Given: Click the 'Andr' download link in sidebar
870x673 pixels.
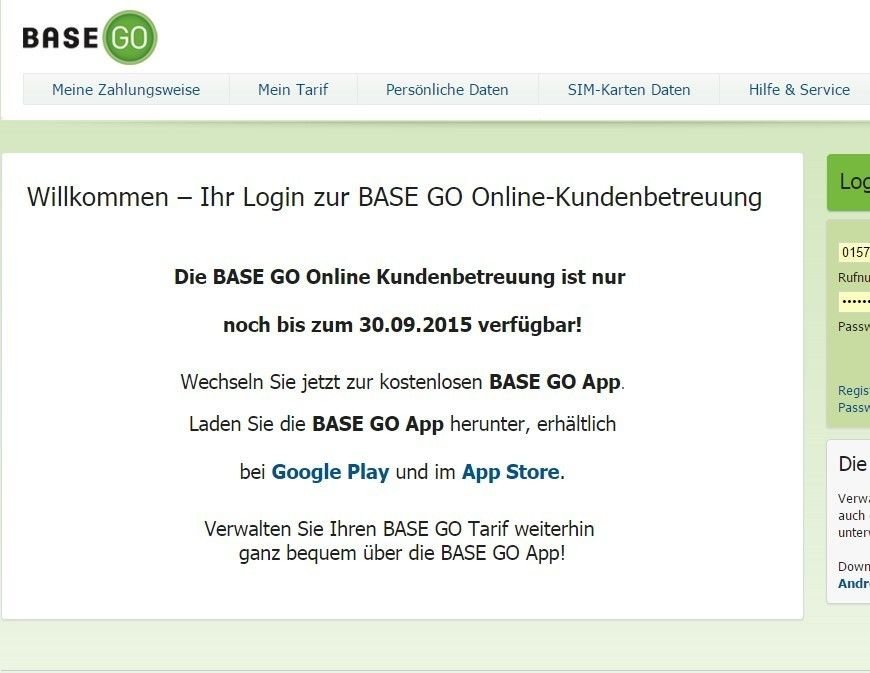Looking at the screenshot, I should [x=854, y=583].
